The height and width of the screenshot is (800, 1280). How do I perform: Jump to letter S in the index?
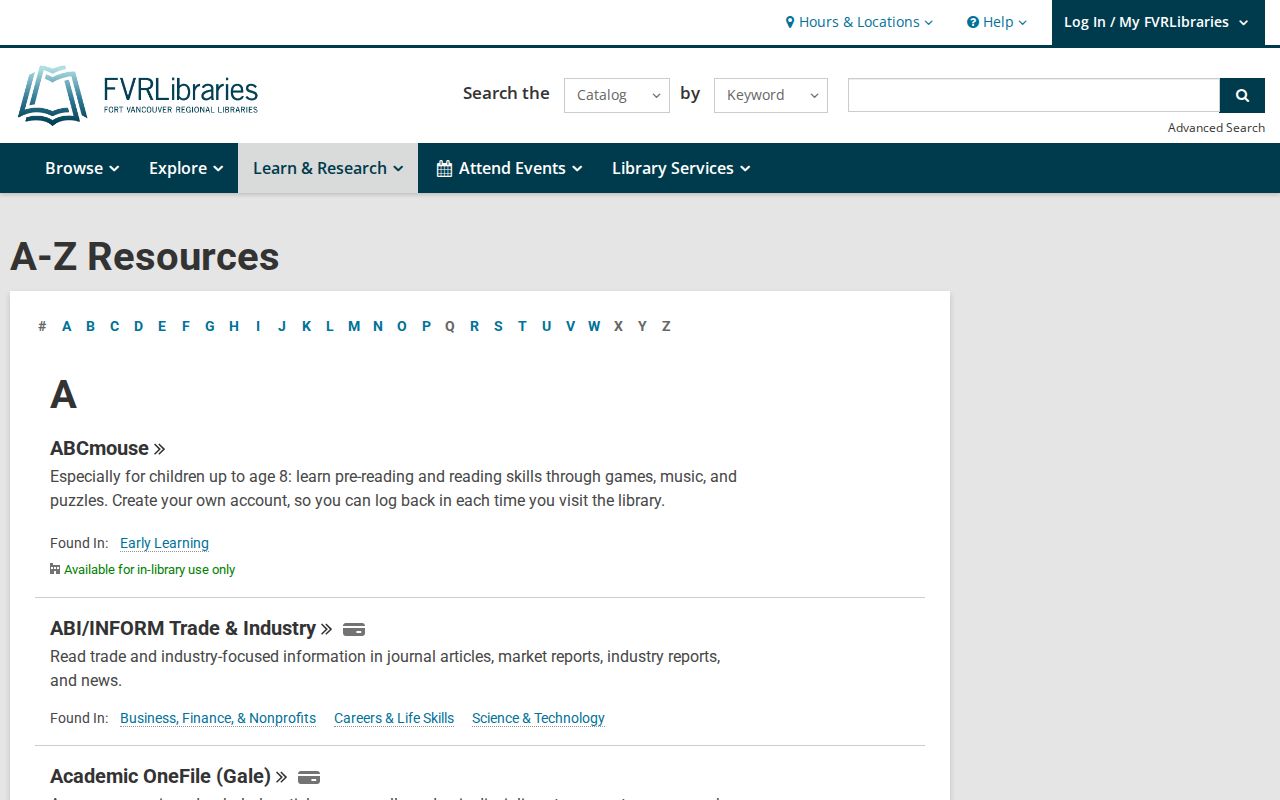coord(498,326)
